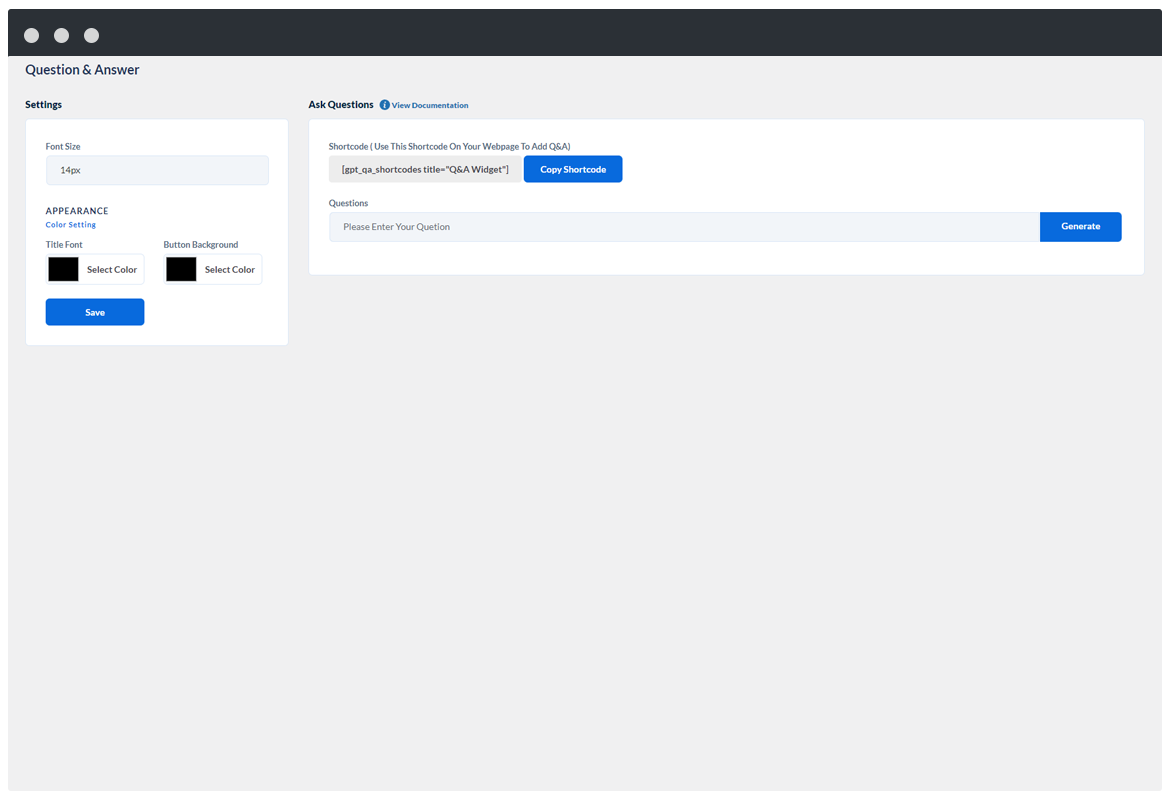Focus the Please Enter Your Question field
The width and height of the screenshot is (1170, 800).
(x=684, y=227)
